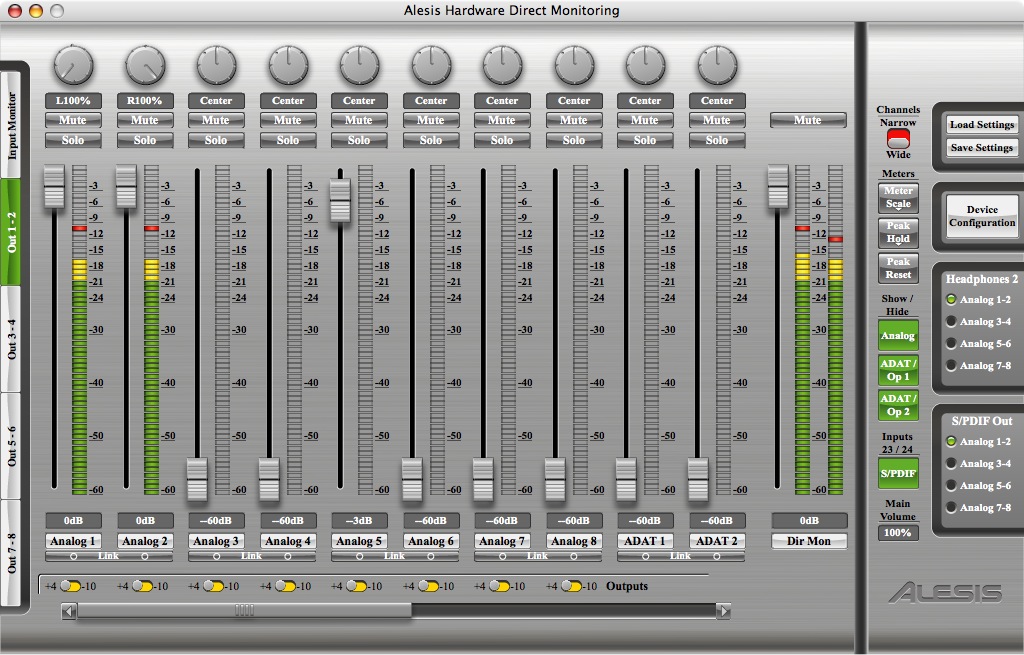1024x655 pixels.
Task: Click the Analog 5 pan knob
Action: coord(359,65)
